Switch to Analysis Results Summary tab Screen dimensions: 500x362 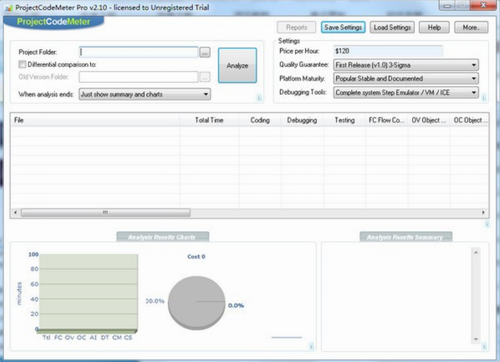click(x=406, y=237)
